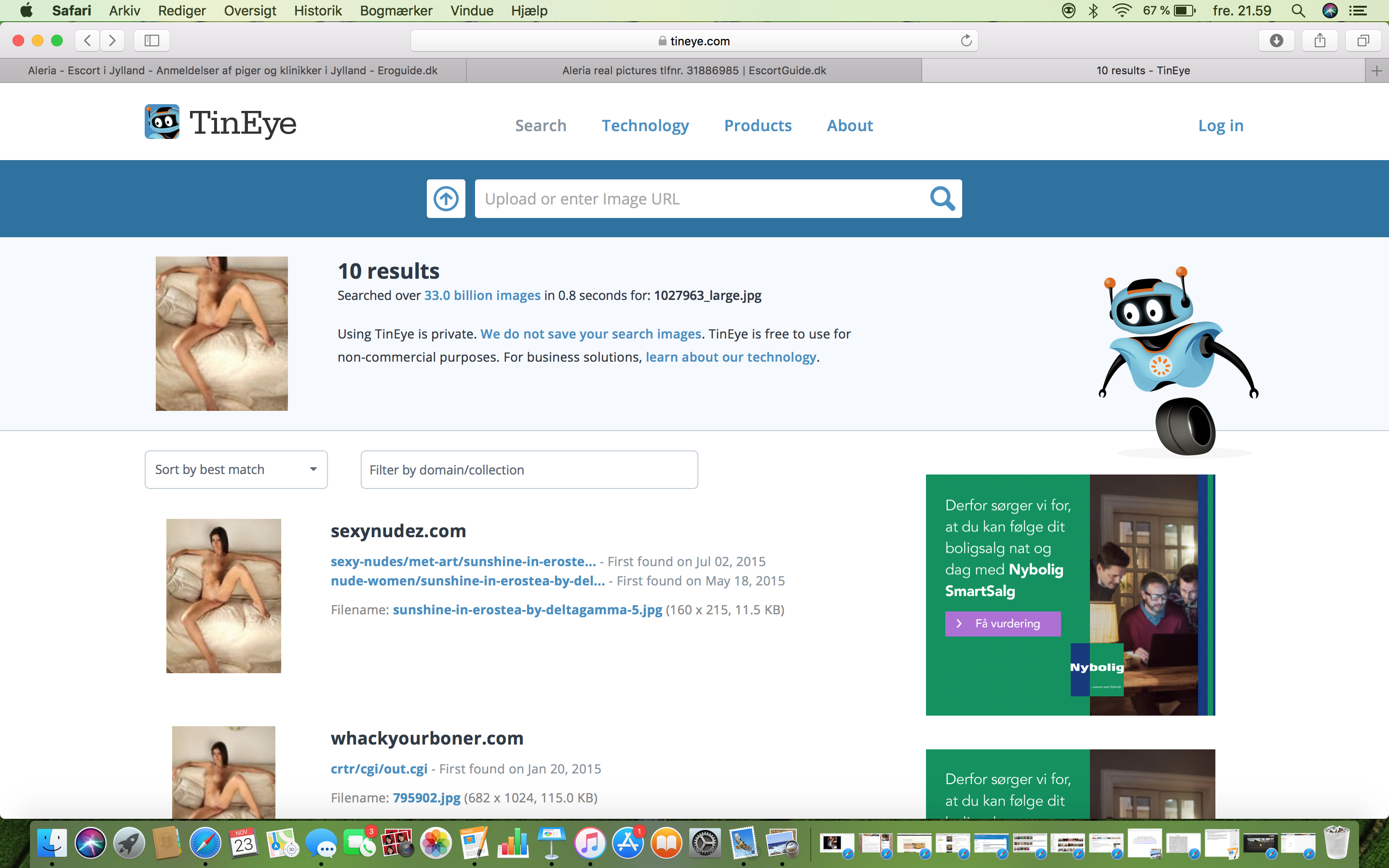Click the Filter by domain/collection field
This screenshot has width=1389, height=868.
click(x=529, y=470)
